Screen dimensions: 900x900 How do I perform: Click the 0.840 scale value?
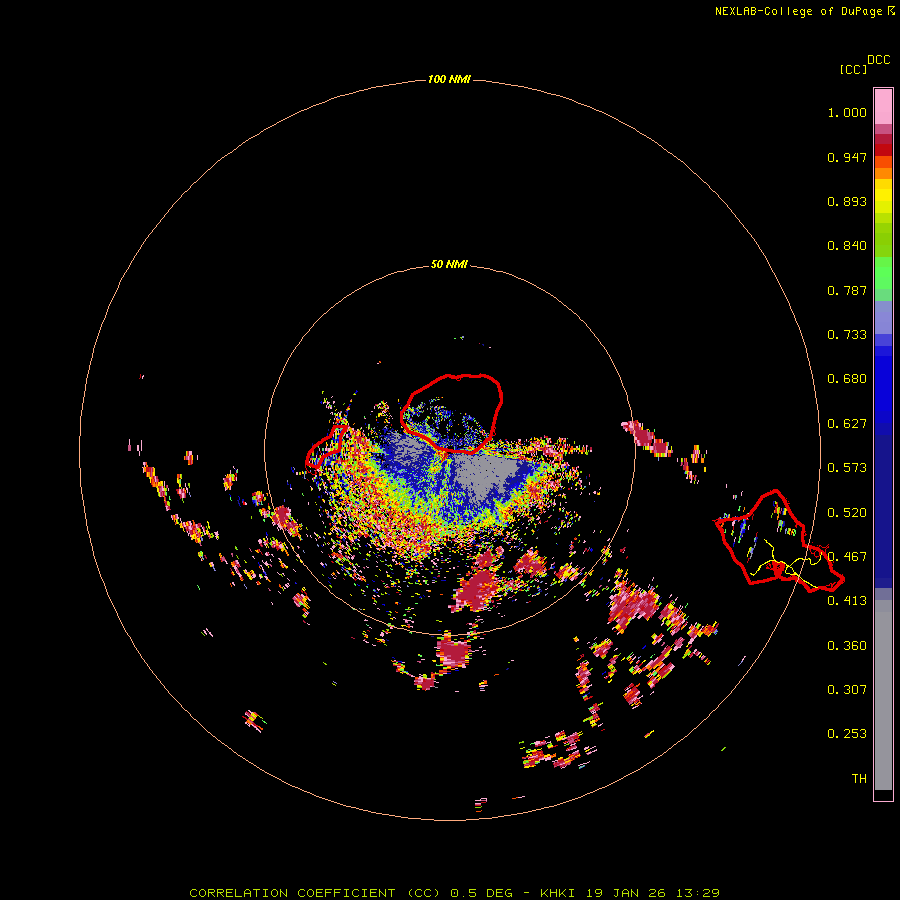[x=847, y=246]
